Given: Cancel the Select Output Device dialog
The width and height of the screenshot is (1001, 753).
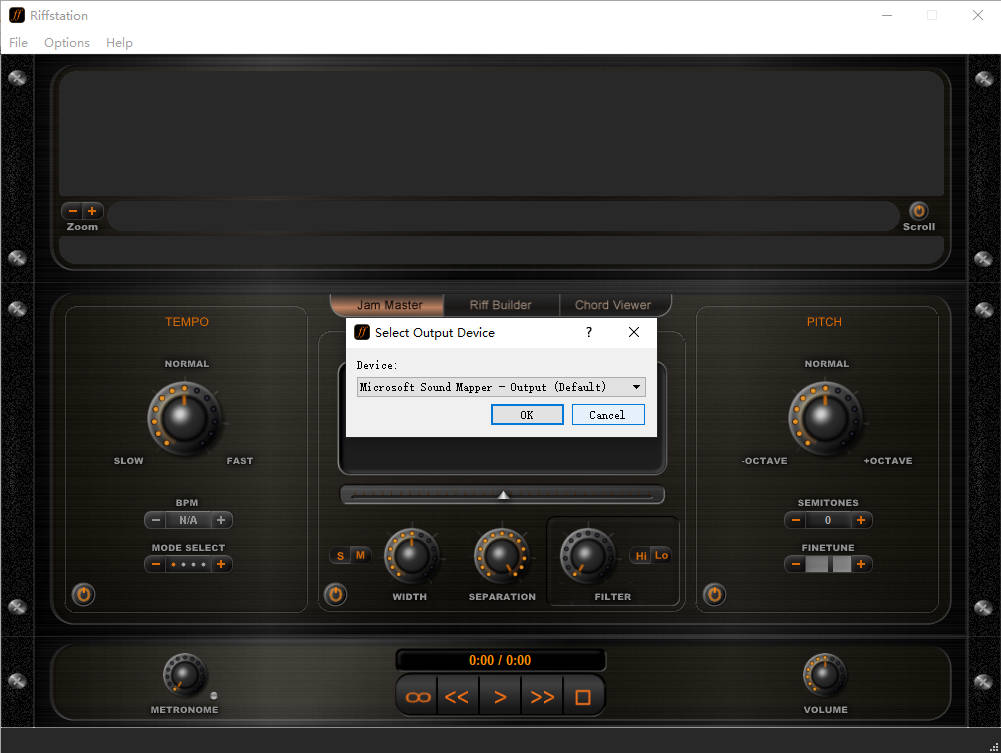Looking at the screenshot, I should [x=607, y=415].
